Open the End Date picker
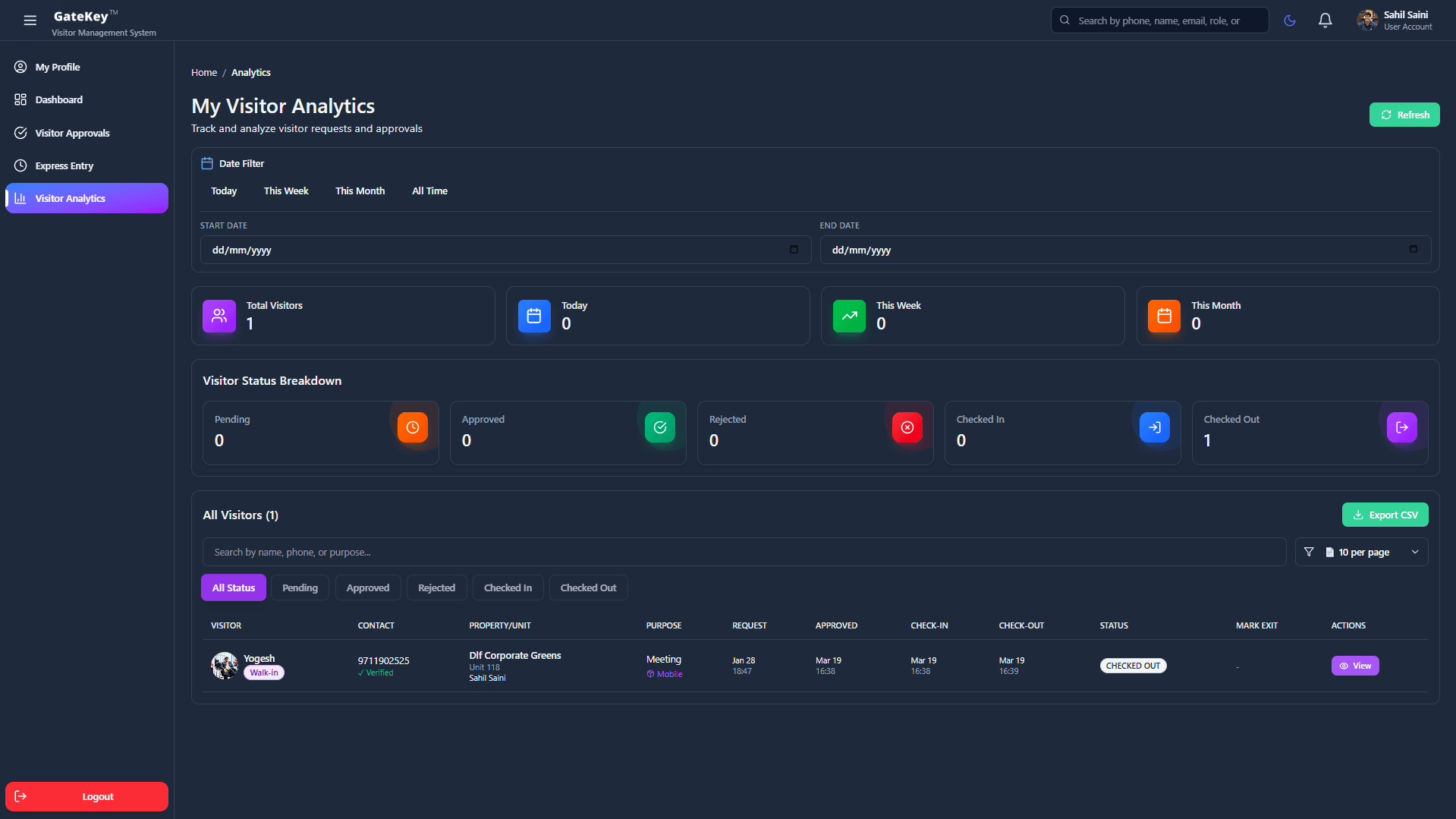This screenshot has width=1456, height=819. pyautogui.click(x=1413, y=249)
